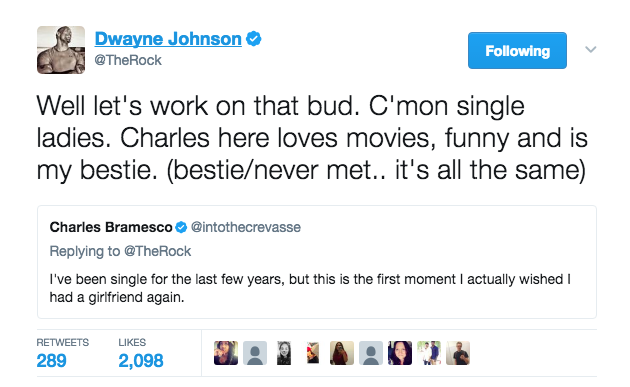
Task: Open the leftmost gray default silhouette avatar
Action: 255,353
